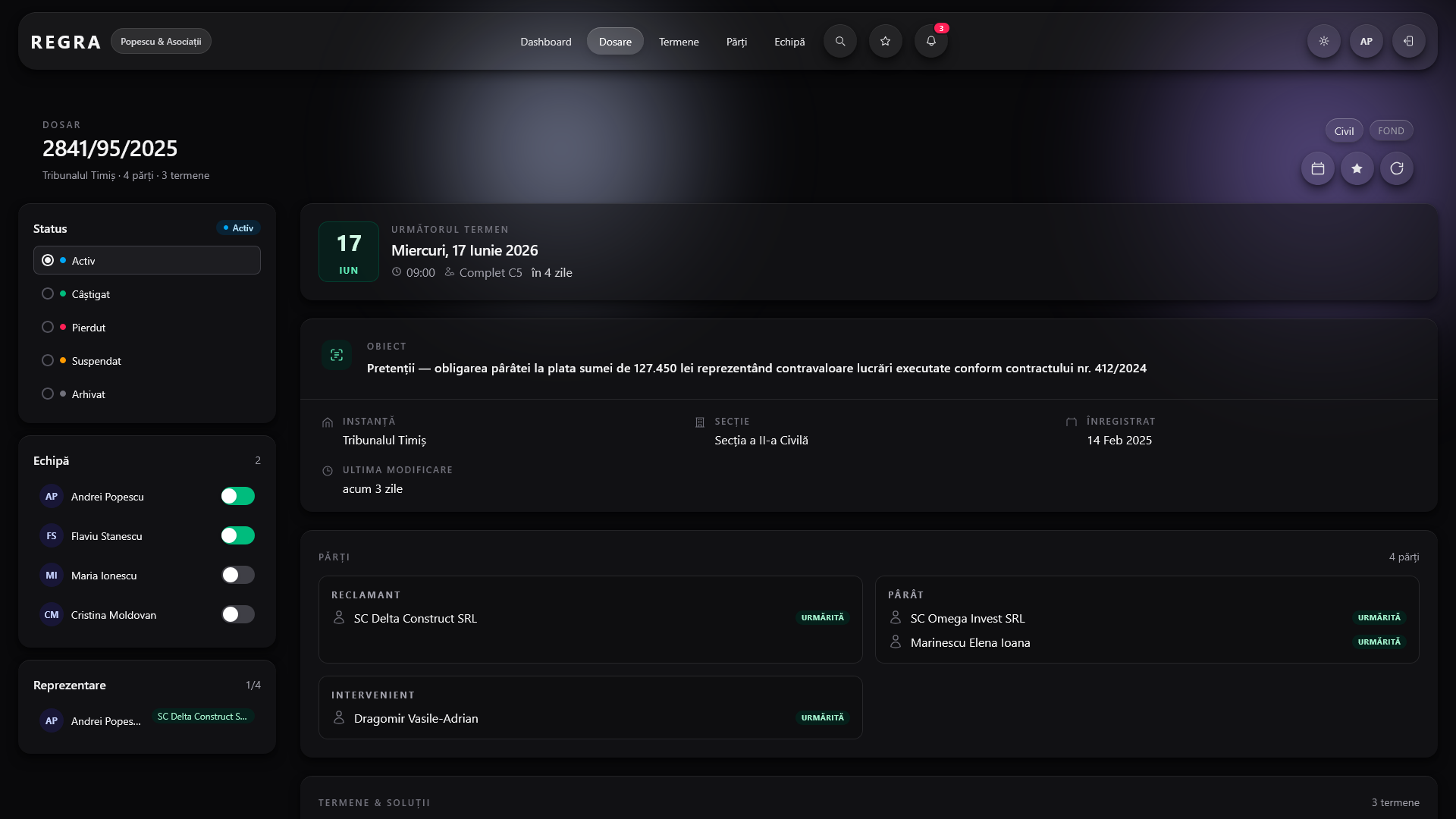The image size is (1456, 819).
Task: Select the Activ status radio option
Action: click(x=147, y=260)
